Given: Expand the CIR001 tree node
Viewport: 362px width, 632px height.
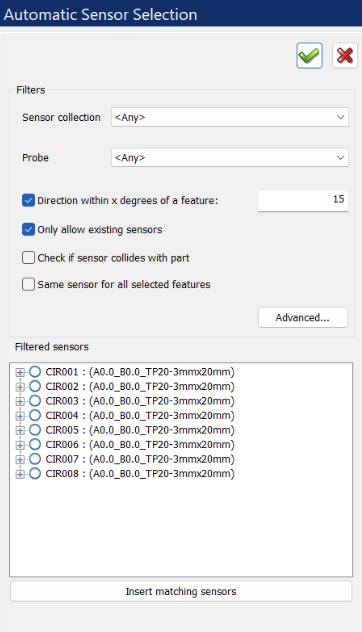Looking at the screenshot, I should pos(20,372).
